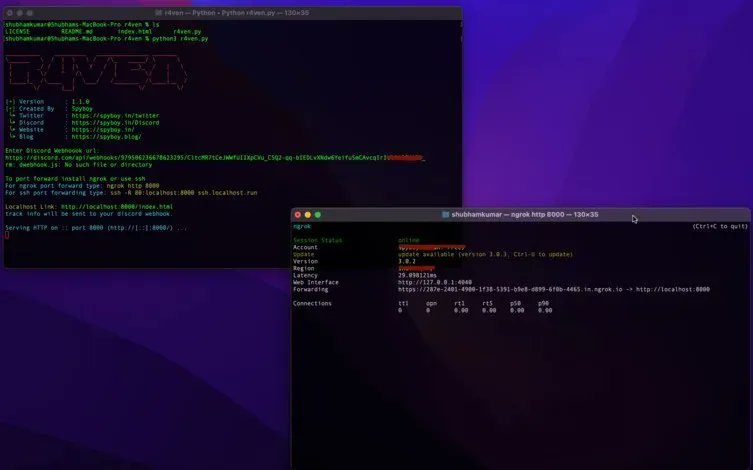Click the 'Region' label
This screenshot has width=753, height=470.
pos(304,268)
